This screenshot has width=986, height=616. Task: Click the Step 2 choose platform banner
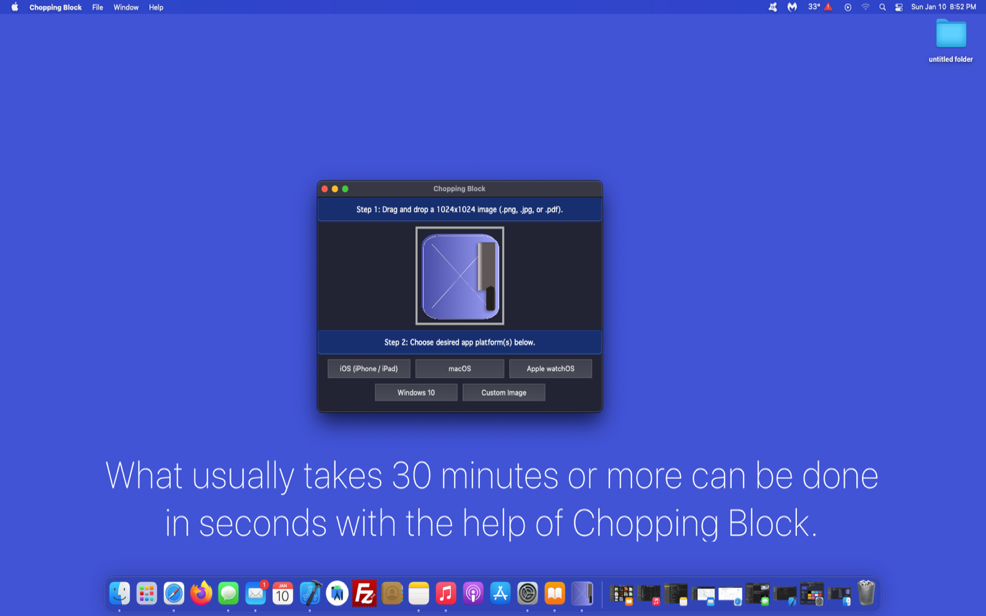click(460, 343)
